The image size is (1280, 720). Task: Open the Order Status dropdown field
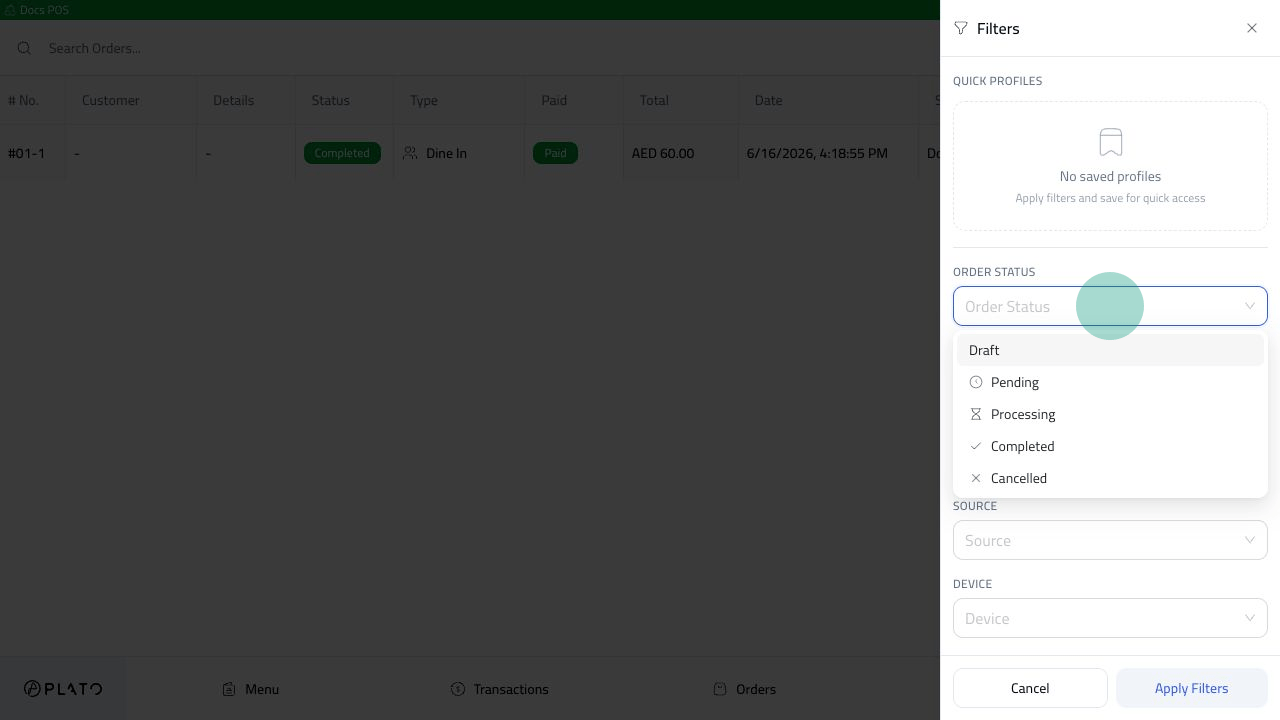point(1110,306)
